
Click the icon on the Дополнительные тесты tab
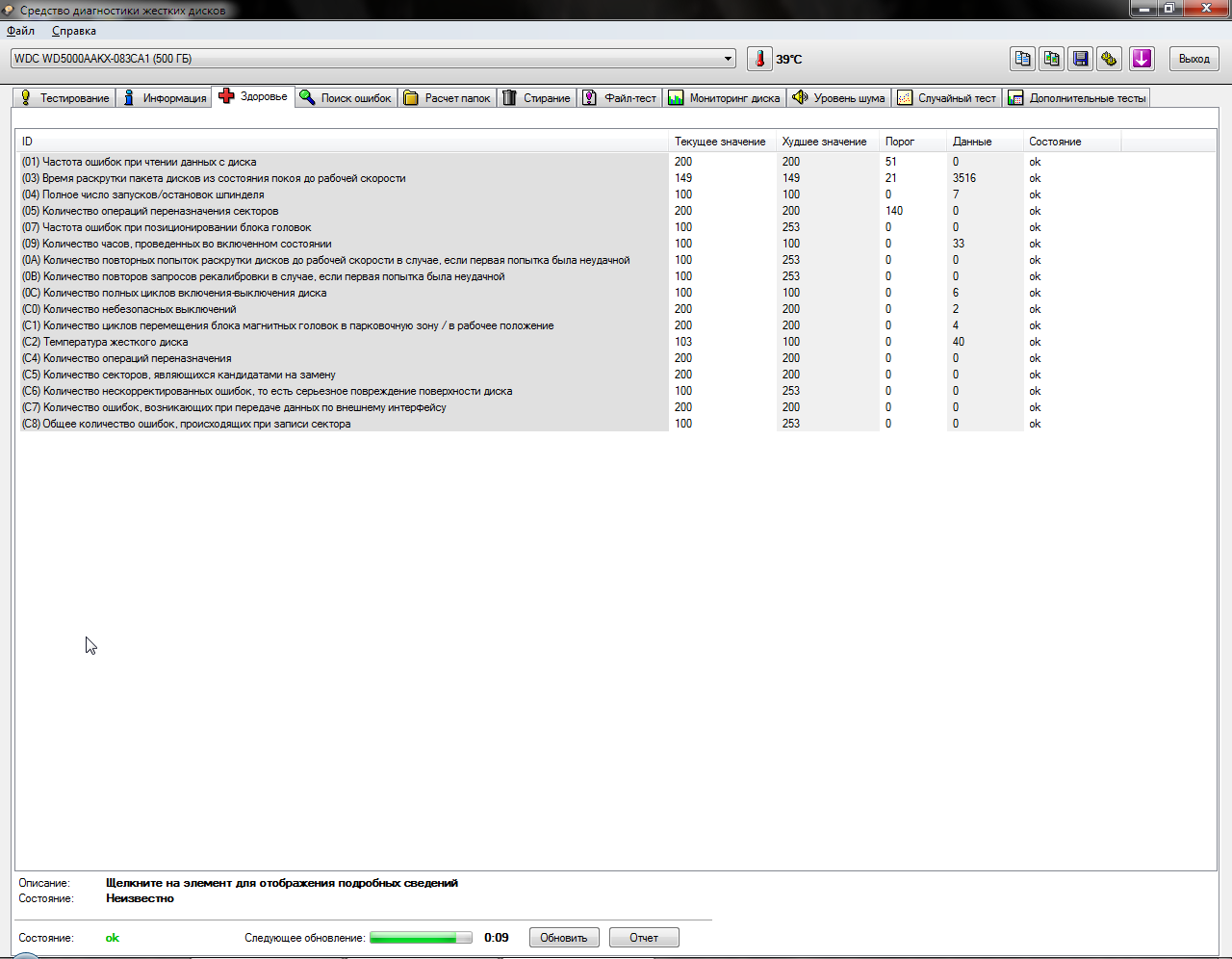(x=1015, y=98)
